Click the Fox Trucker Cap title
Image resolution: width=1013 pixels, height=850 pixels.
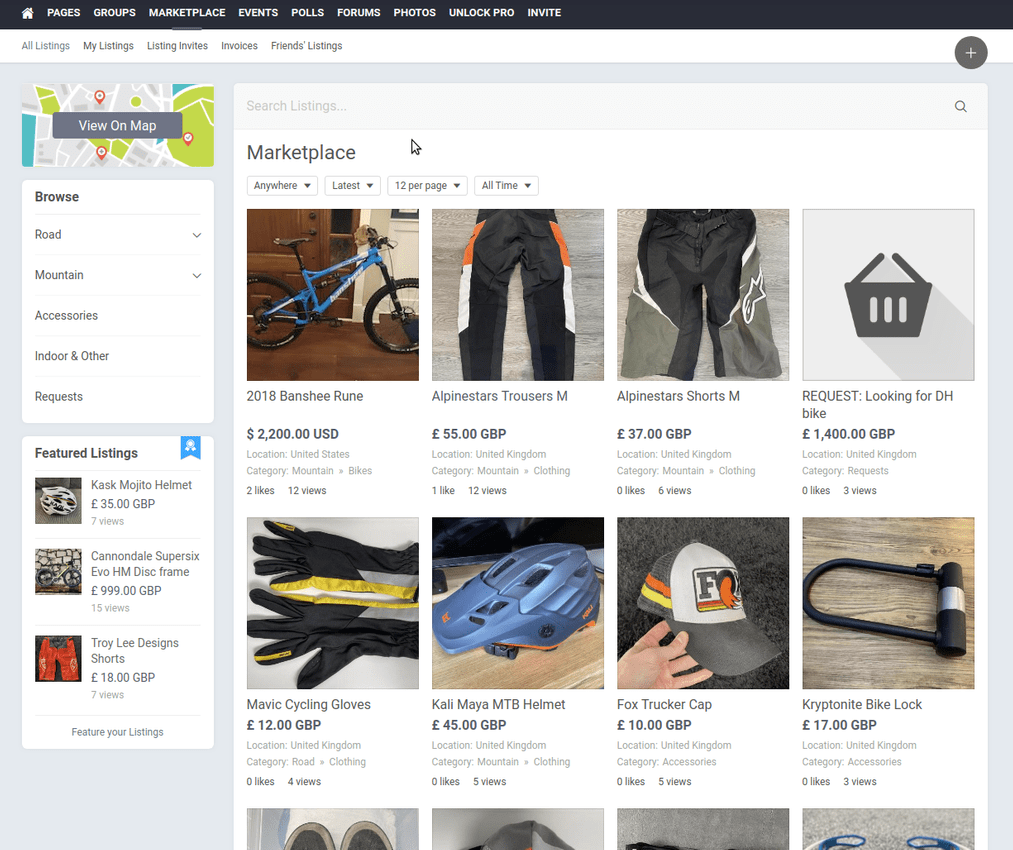(664, 705)
